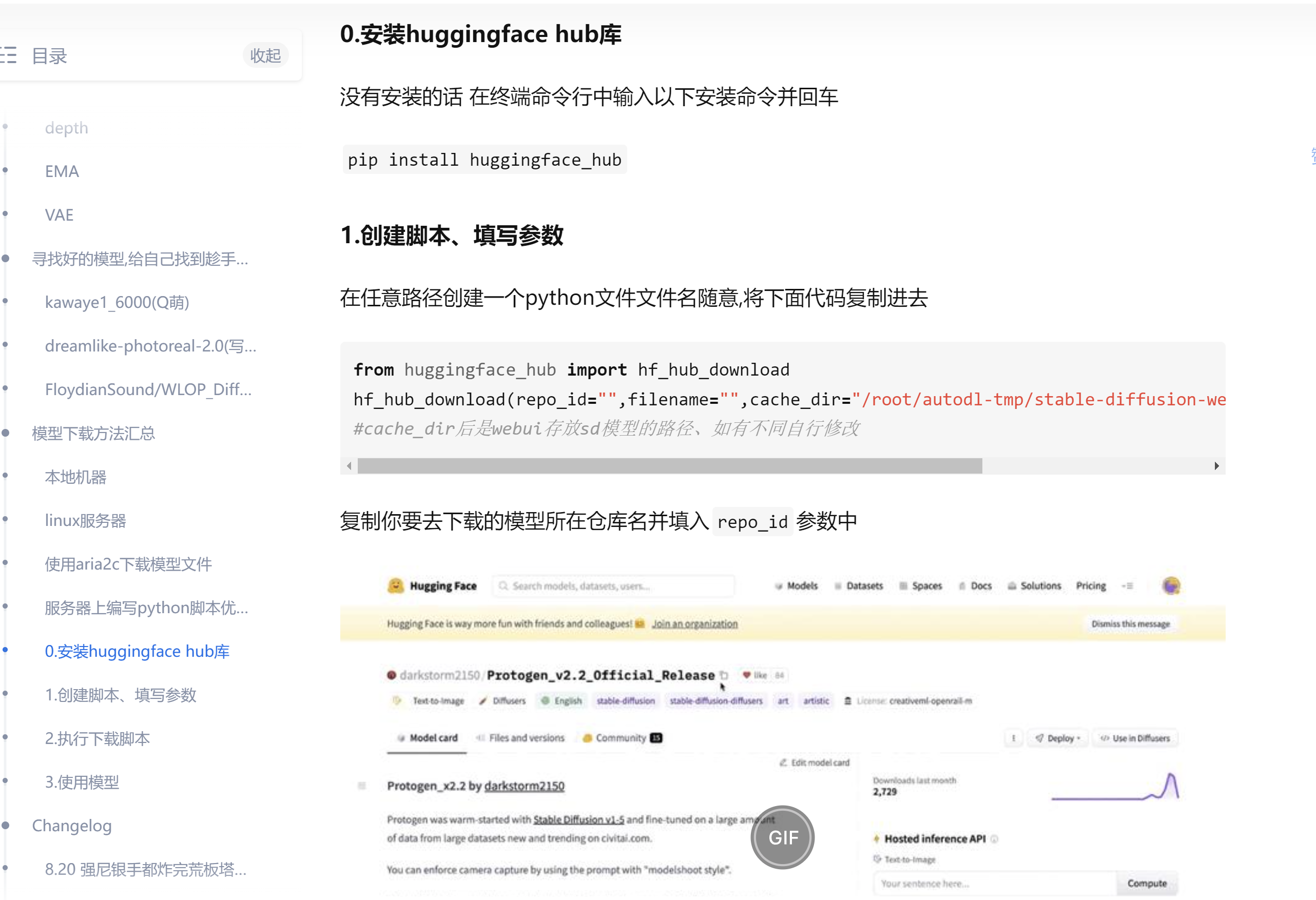
Task: Click the Hugging Face screenshot thumbnail
Action: (782, 730)
